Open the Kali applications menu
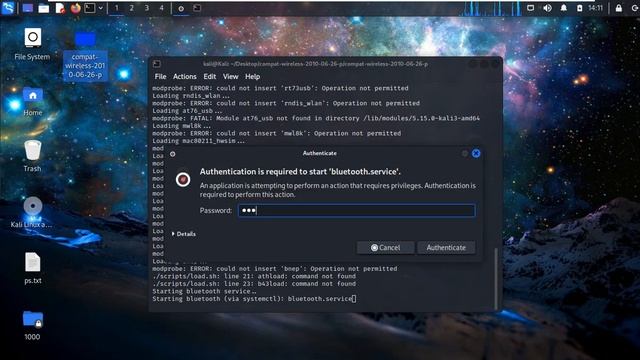 [x=7, y=8]
